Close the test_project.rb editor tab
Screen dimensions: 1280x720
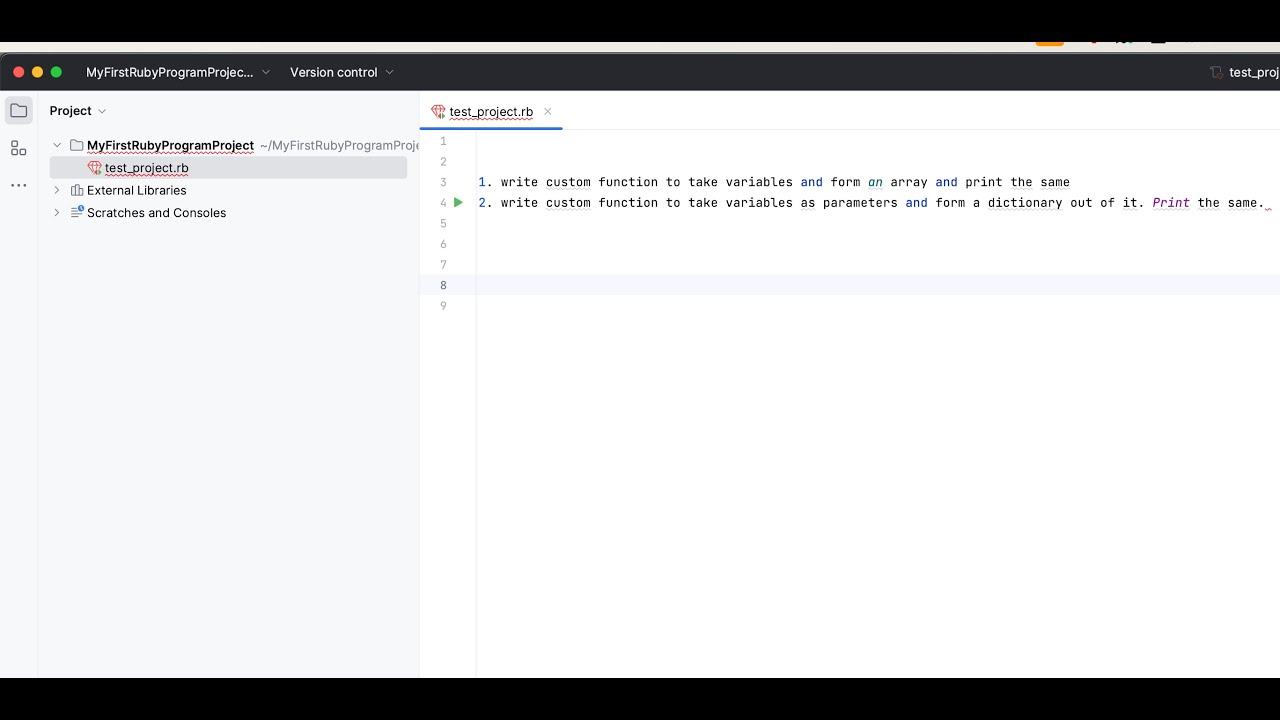548,112
